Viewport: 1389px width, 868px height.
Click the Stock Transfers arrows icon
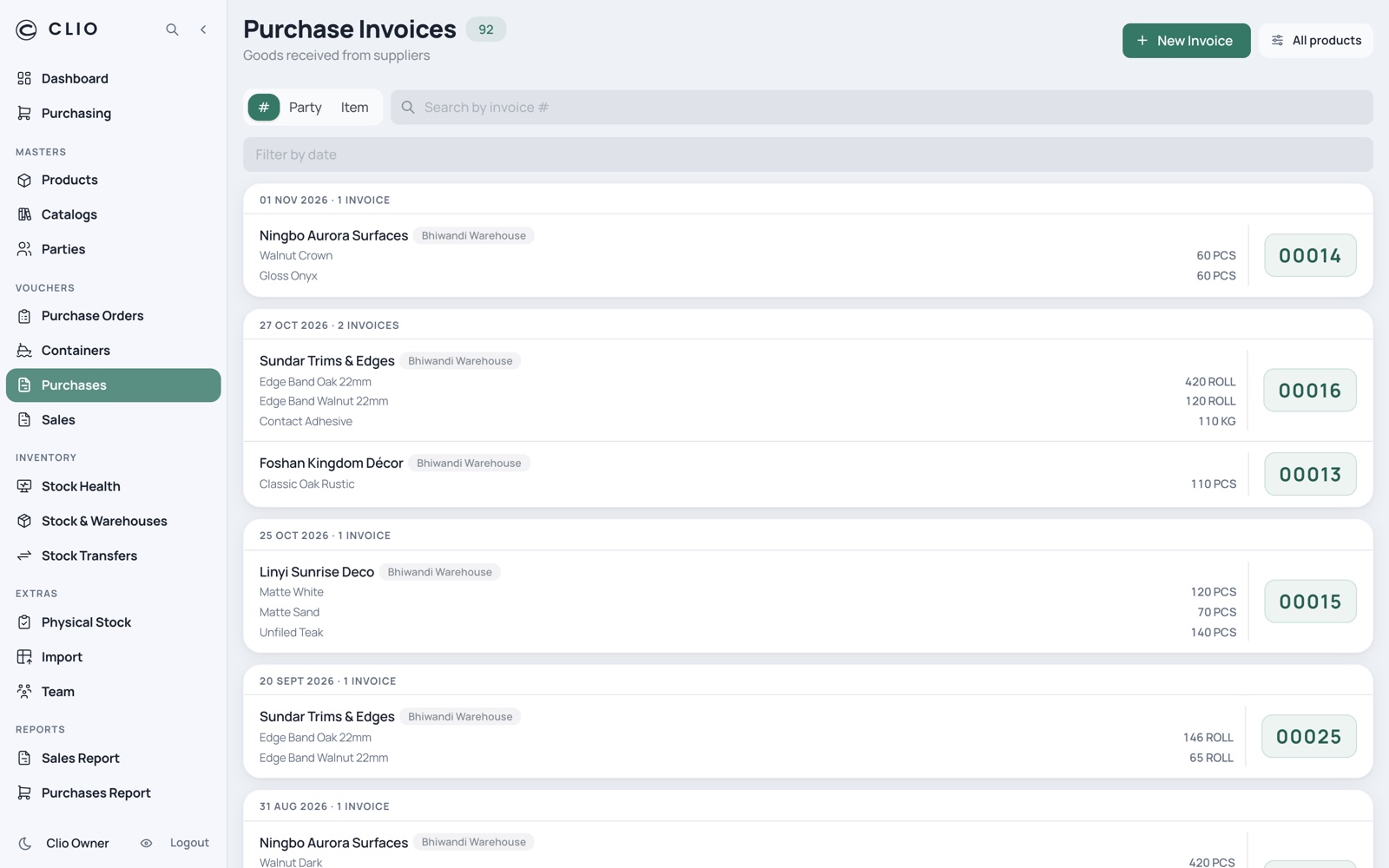click(x=24, y=556)
